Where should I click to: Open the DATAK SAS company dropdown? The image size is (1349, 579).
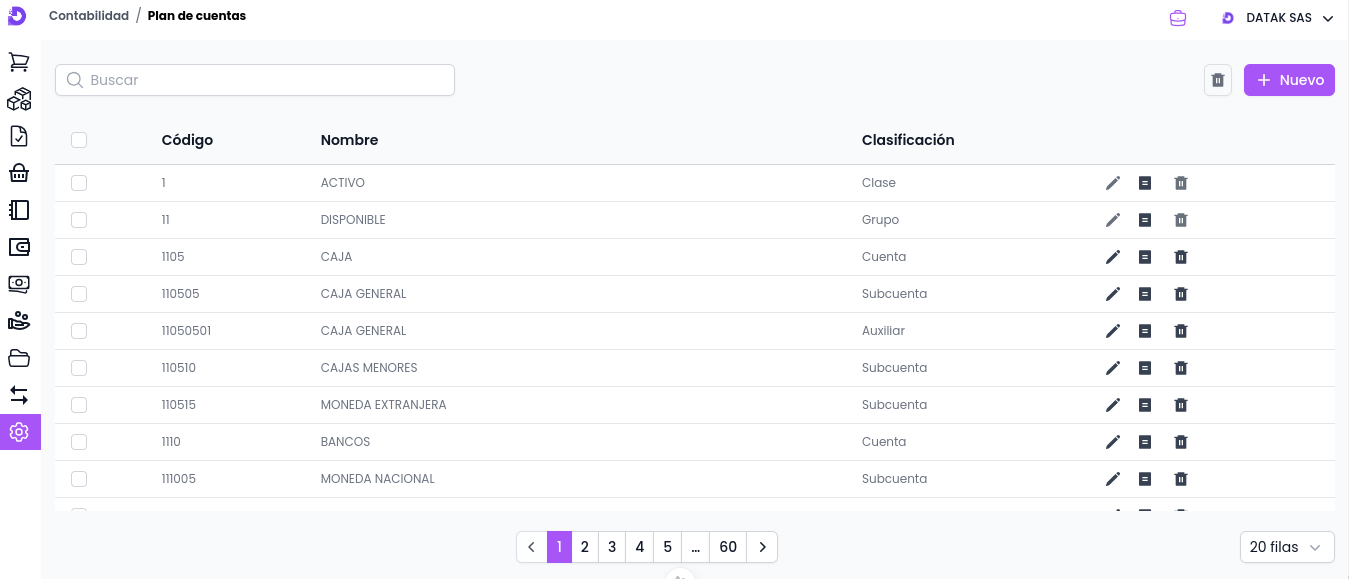[x=1278, y=18]
